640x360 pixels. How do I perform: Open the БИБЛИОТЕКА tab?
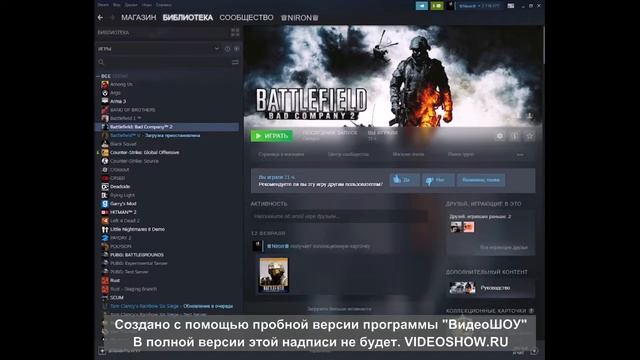click(x=188, y=18)
